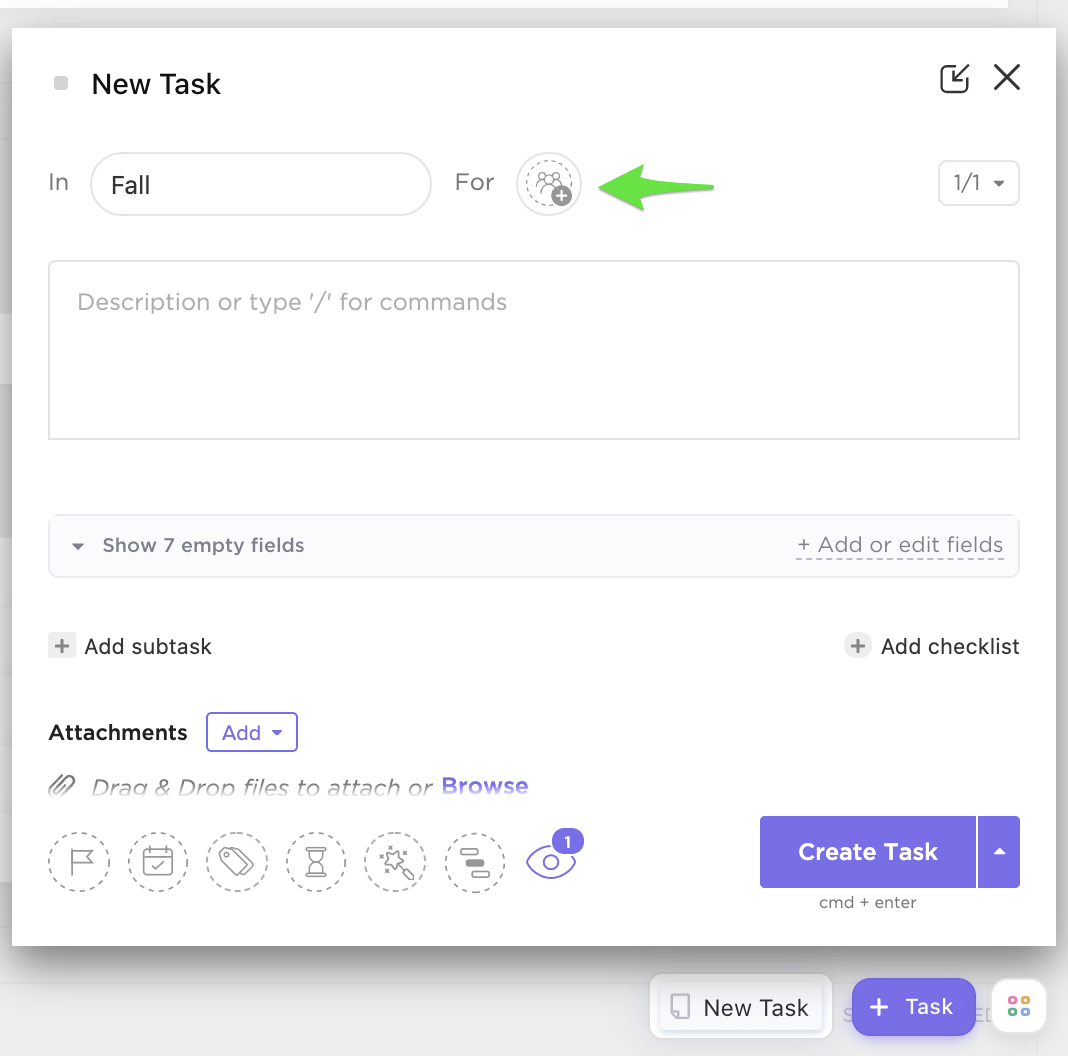Open the Attachments Add dropdown
1068x1056 pixels.
(x=252, y=733)
